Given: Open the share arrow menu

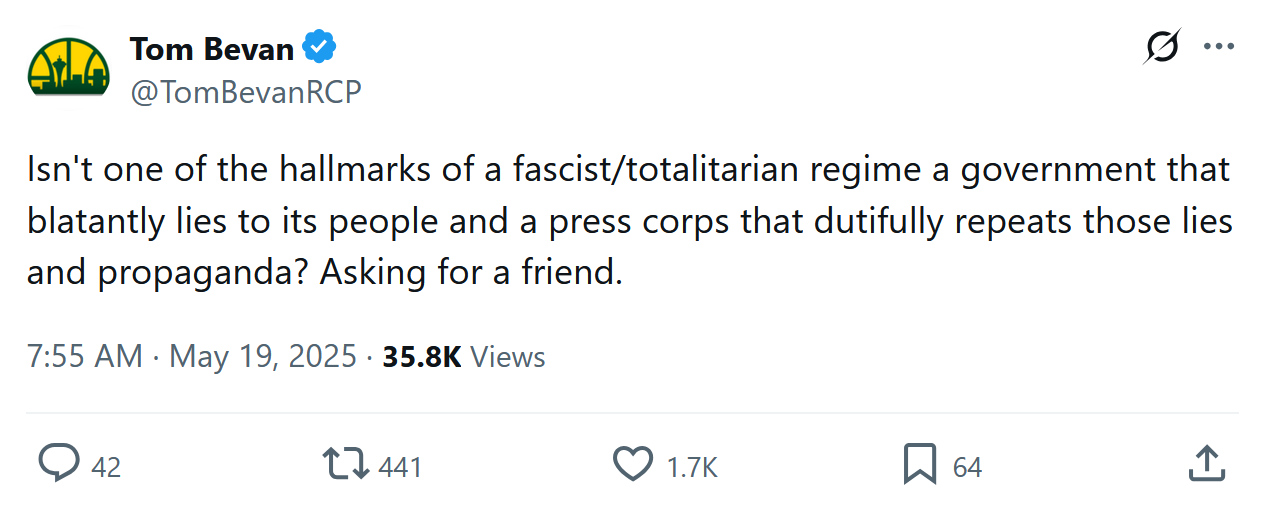Looking at the screenshot, I should 1206,465.
